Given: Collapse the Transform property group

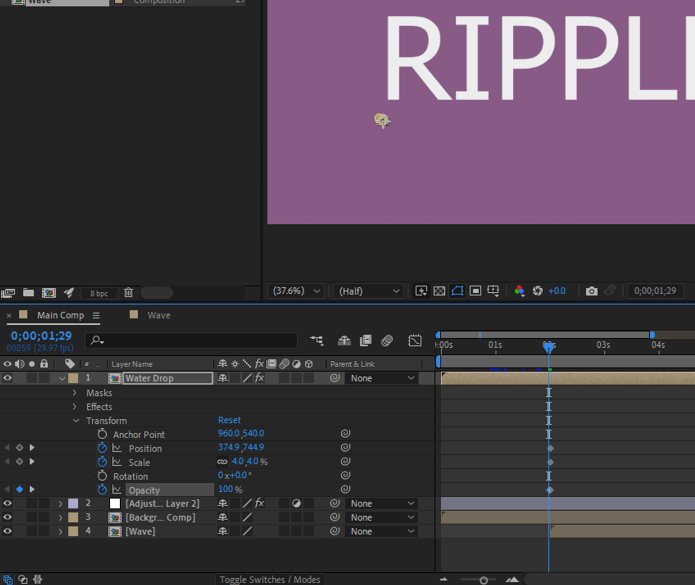Looking at the screenshot, I should coord(74,421).
